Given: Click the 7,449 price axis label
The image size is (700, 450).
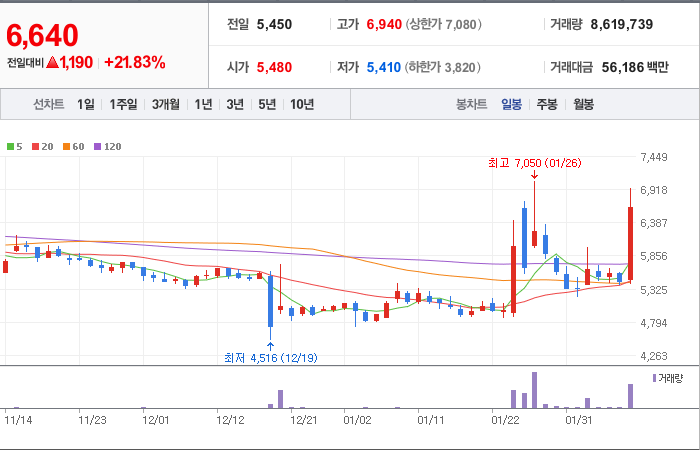Looking at the screenshot, I should click(x=654, y=157).
